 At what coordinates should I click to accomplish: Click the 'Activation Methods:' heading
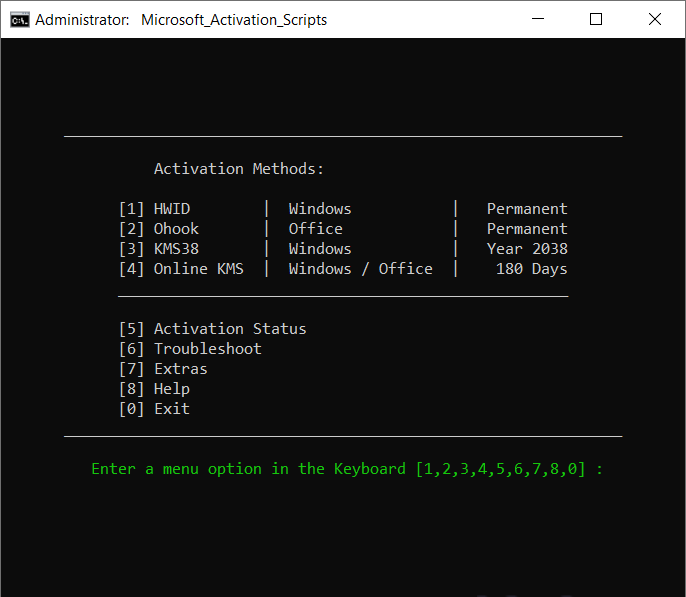point(239,169)
